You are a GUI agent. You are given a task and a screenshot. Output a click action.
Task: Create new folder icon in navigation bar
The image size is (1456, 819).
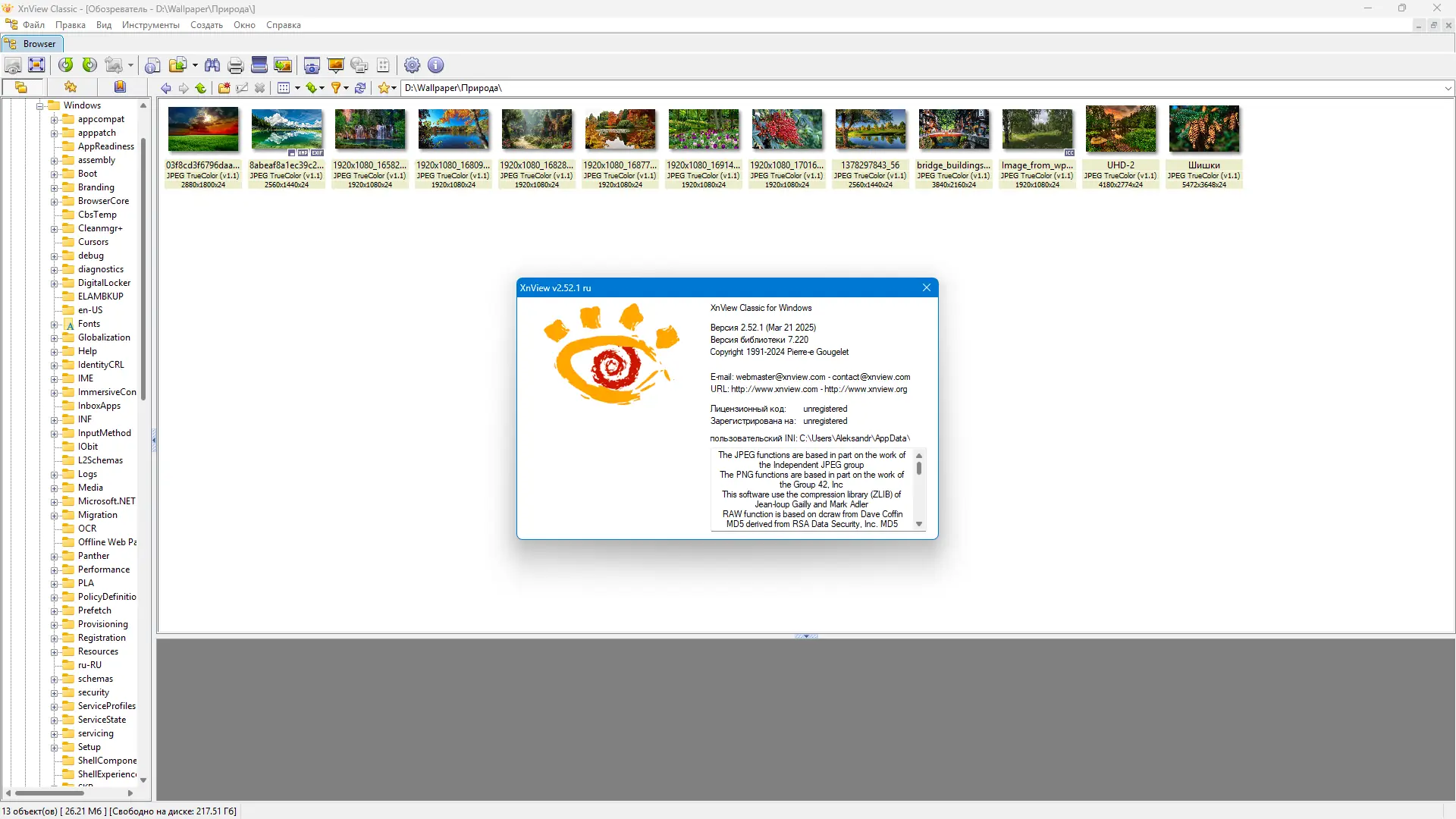pos(224,88)
